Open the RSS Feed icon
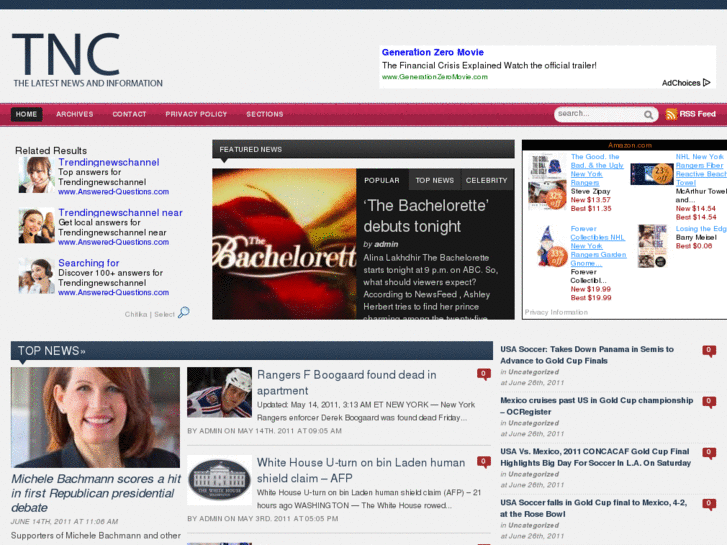 (671, 114)
